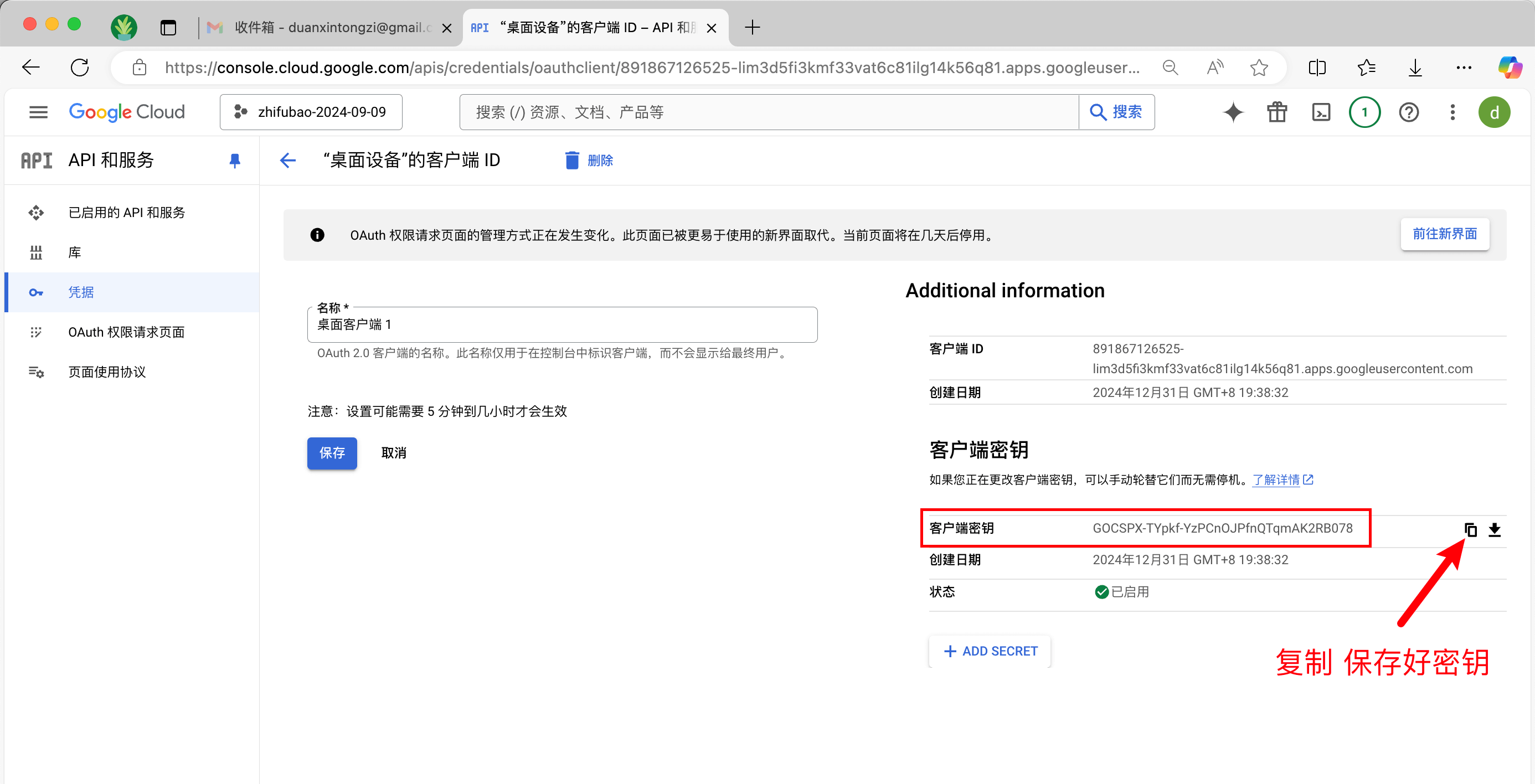
Task: Select OAuth 权限请求页面 in sidebar
Action: pyautogui.click(x=126, y=332)
